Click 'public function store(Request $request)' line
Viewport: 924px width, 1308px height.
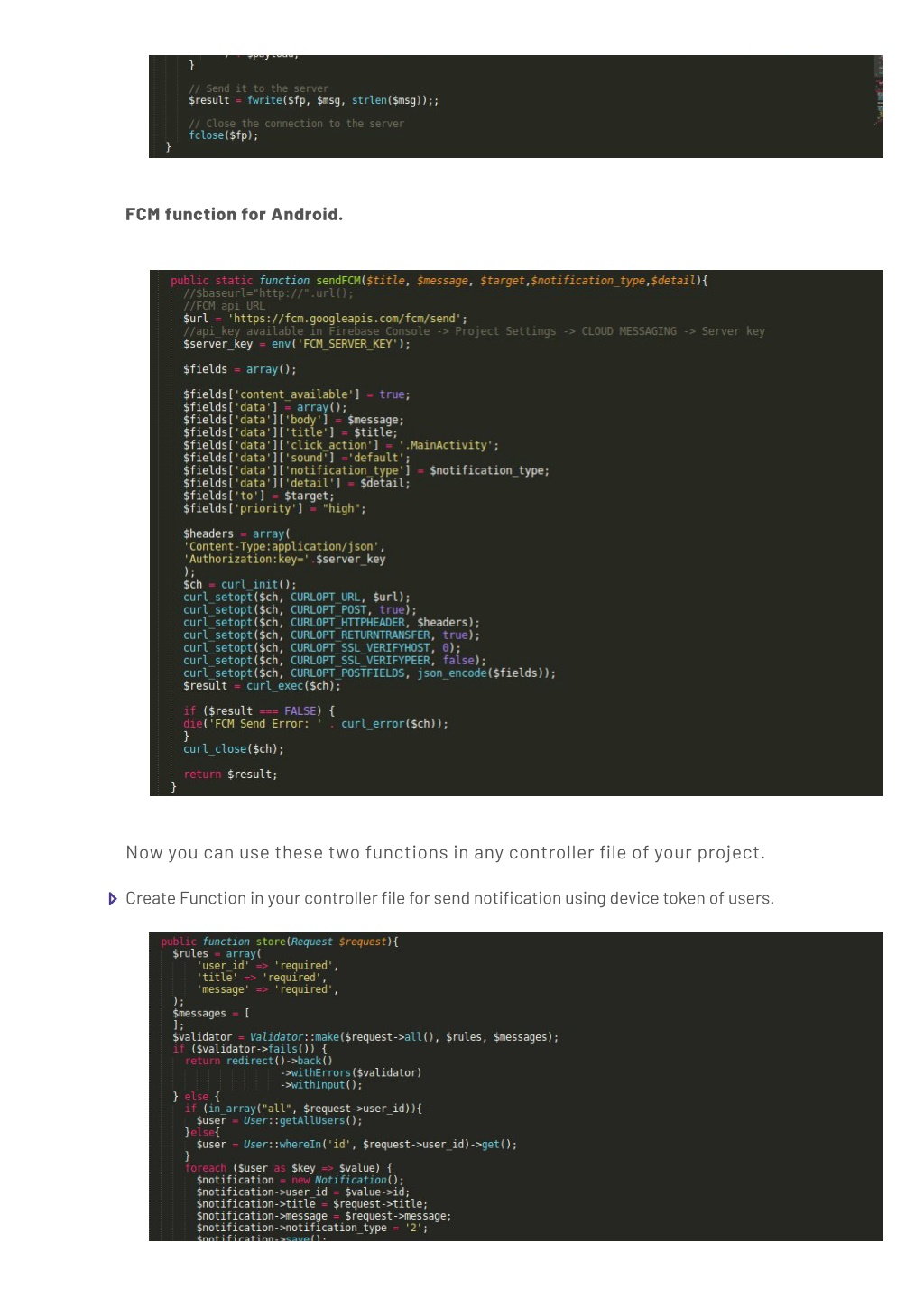(x=280, y=942)
